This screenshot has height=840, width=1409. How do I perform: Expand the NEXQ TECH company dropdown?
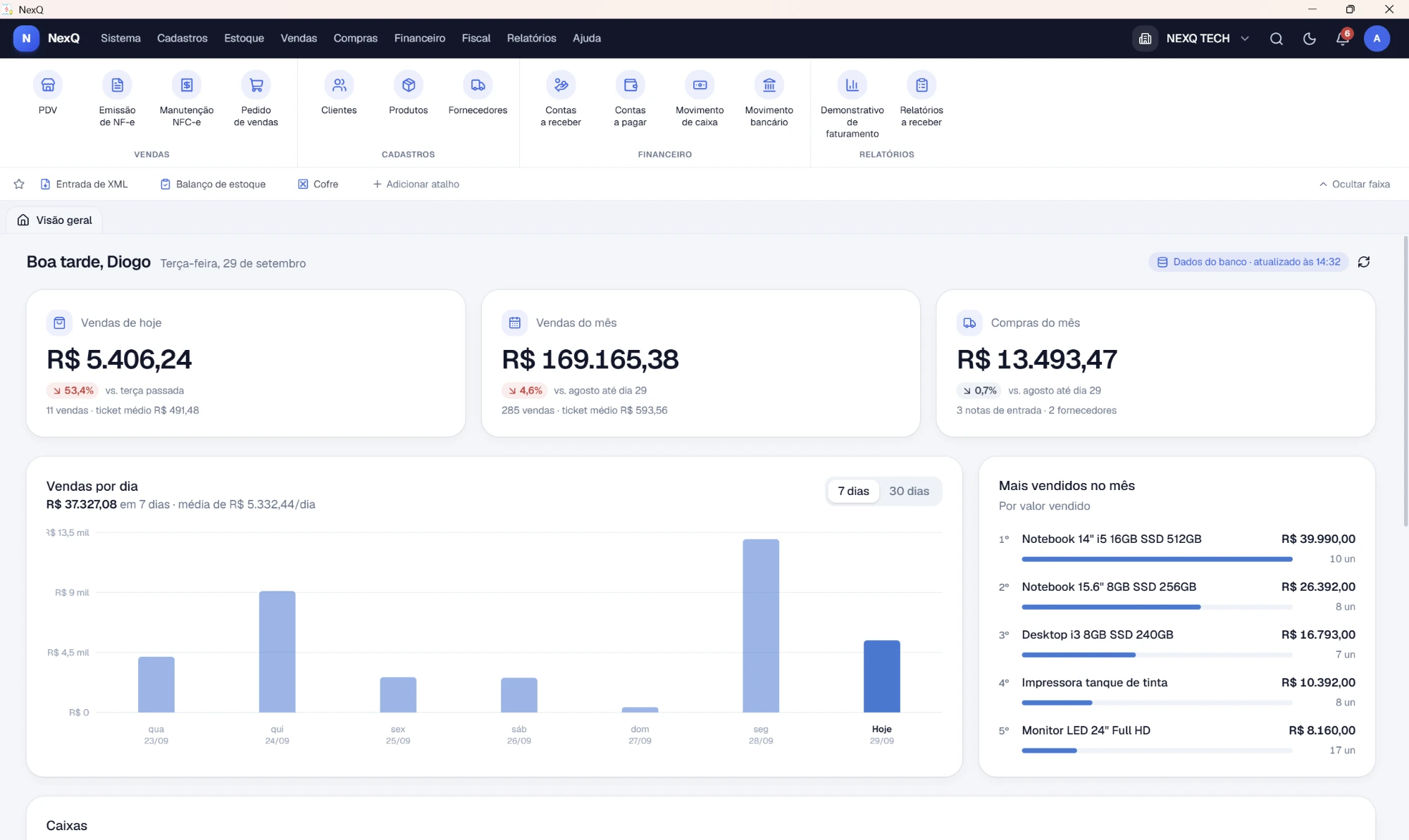[x=1191, y=39]
